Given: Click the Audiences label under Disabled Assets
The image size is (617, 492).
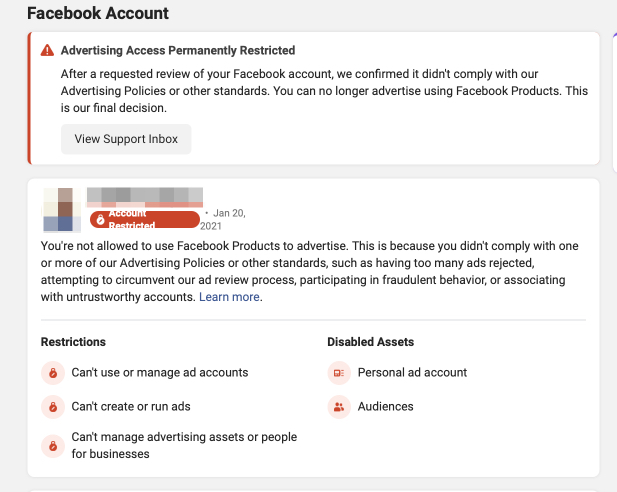Looking at the screenshot, I should (385, 406).
